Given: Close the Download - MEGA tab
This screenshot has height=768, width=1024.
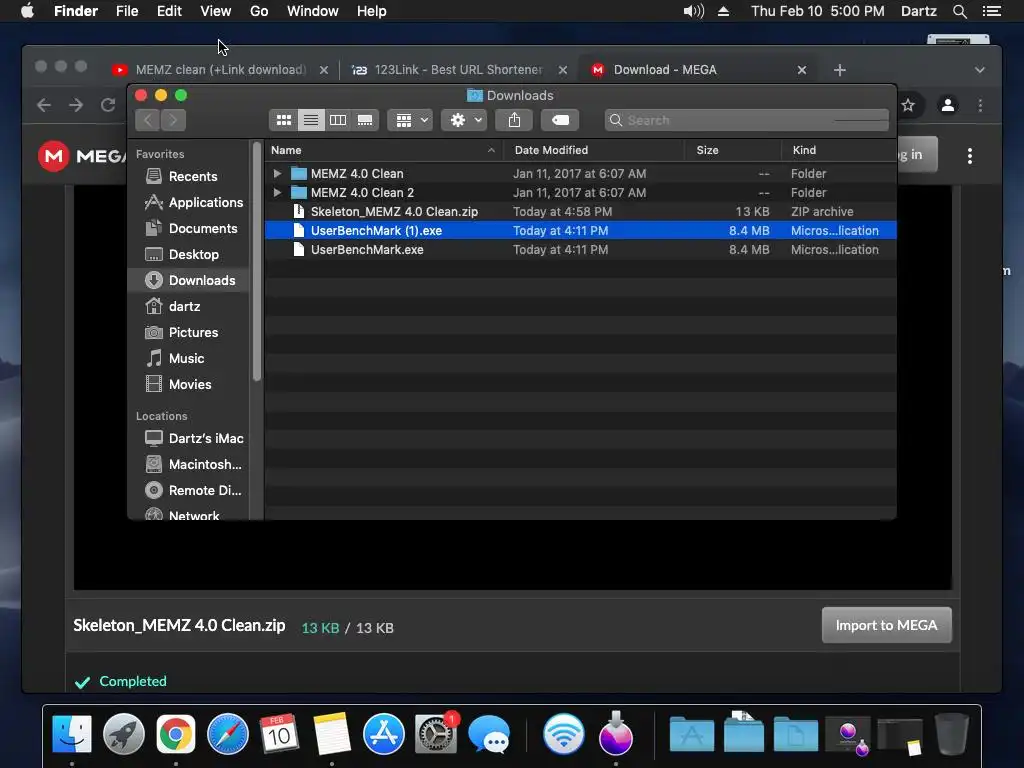Looking at the screenshot, I should click(x=802, y=70).
